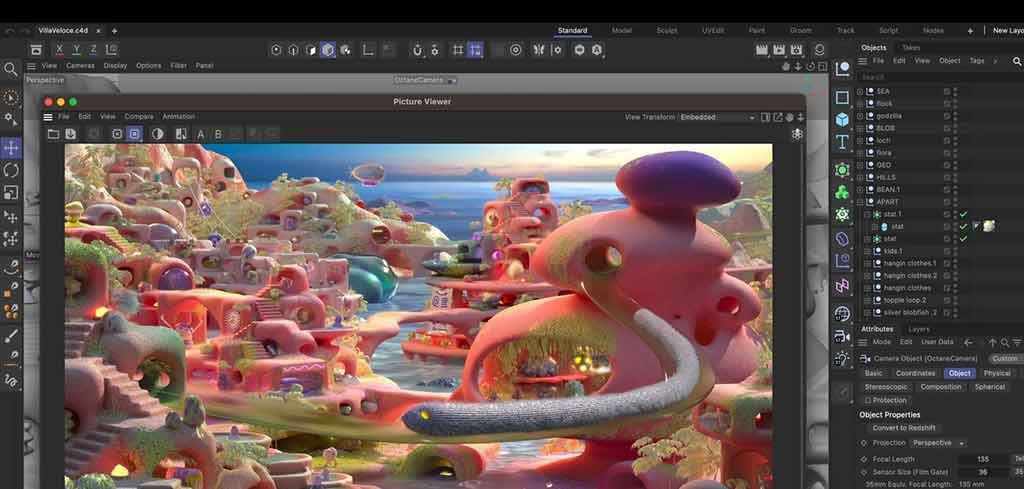Screen dimensions: 1024x489
Task: Select the Rotate tool in left toolbar
Action: point(11,170)
